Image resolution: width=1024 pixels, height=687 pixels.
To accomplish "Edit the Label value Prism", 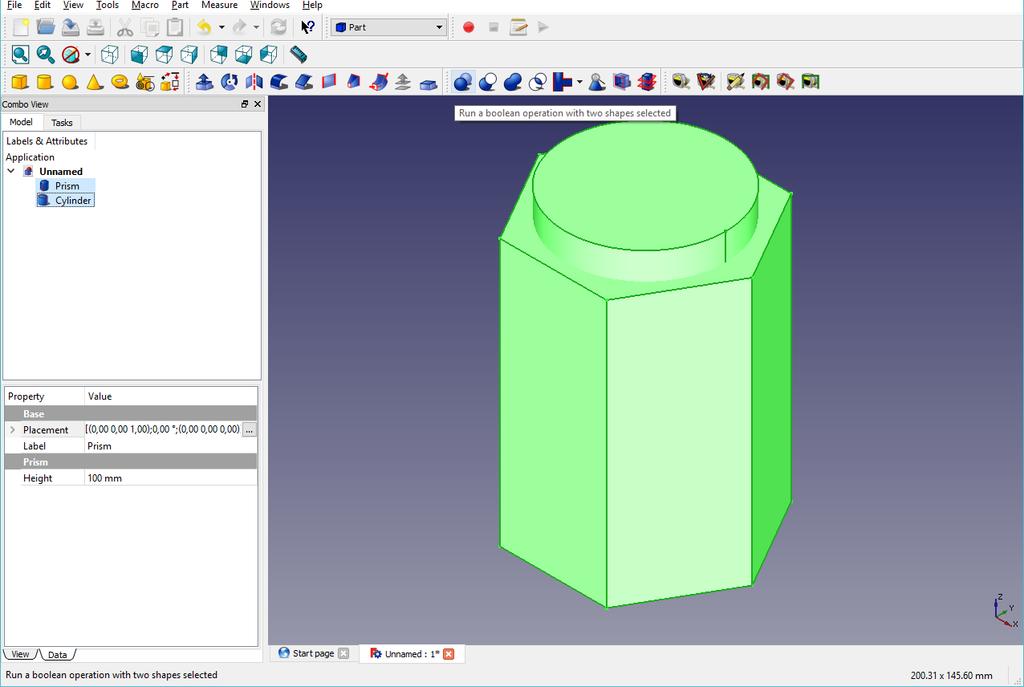I will 170,446.
